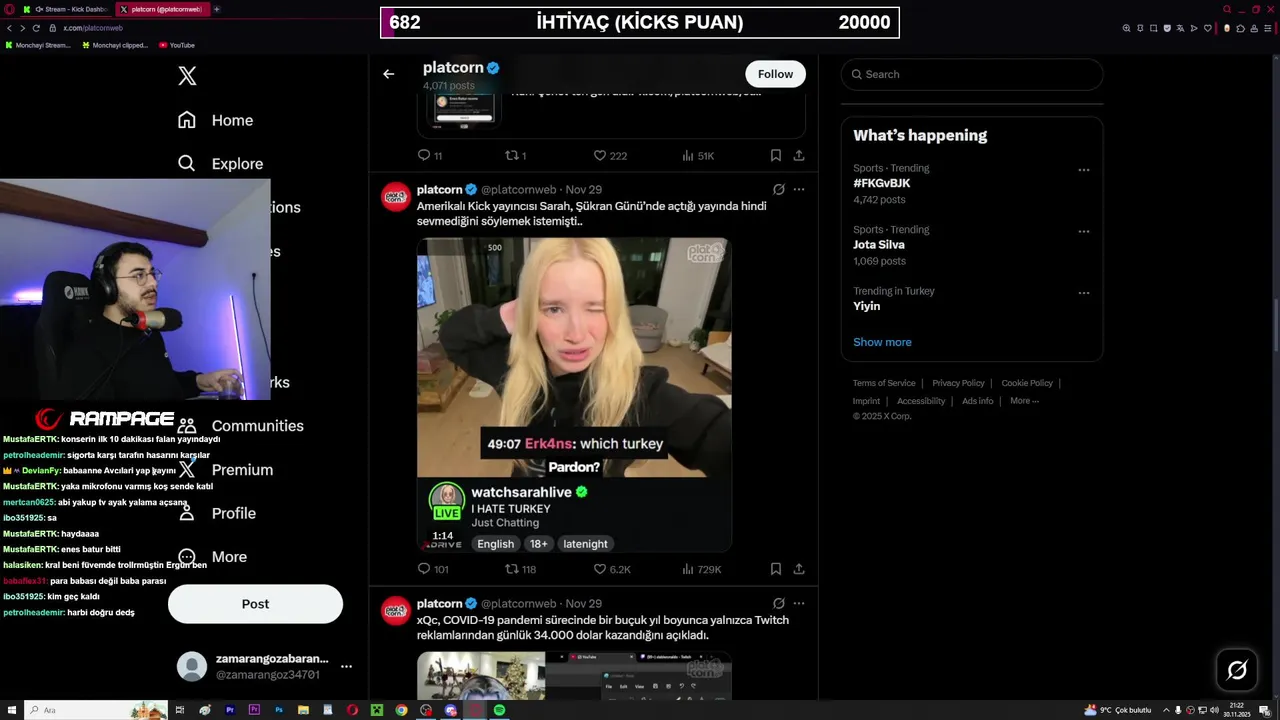Click the X search field
Viewport: 1280px width, 720px height.
(972, 74)
